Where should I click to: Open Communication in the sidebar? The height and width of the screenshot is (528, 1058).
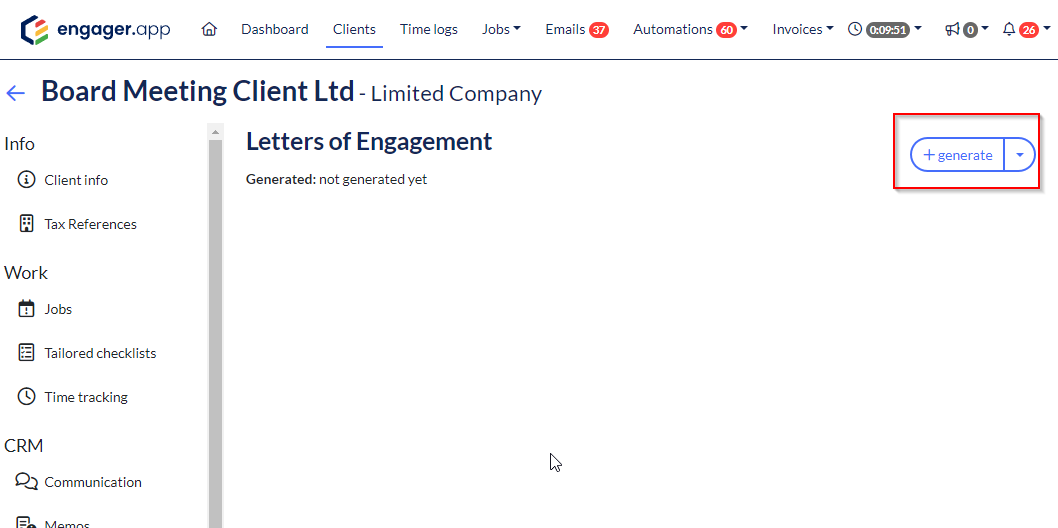tap(93, 482)
